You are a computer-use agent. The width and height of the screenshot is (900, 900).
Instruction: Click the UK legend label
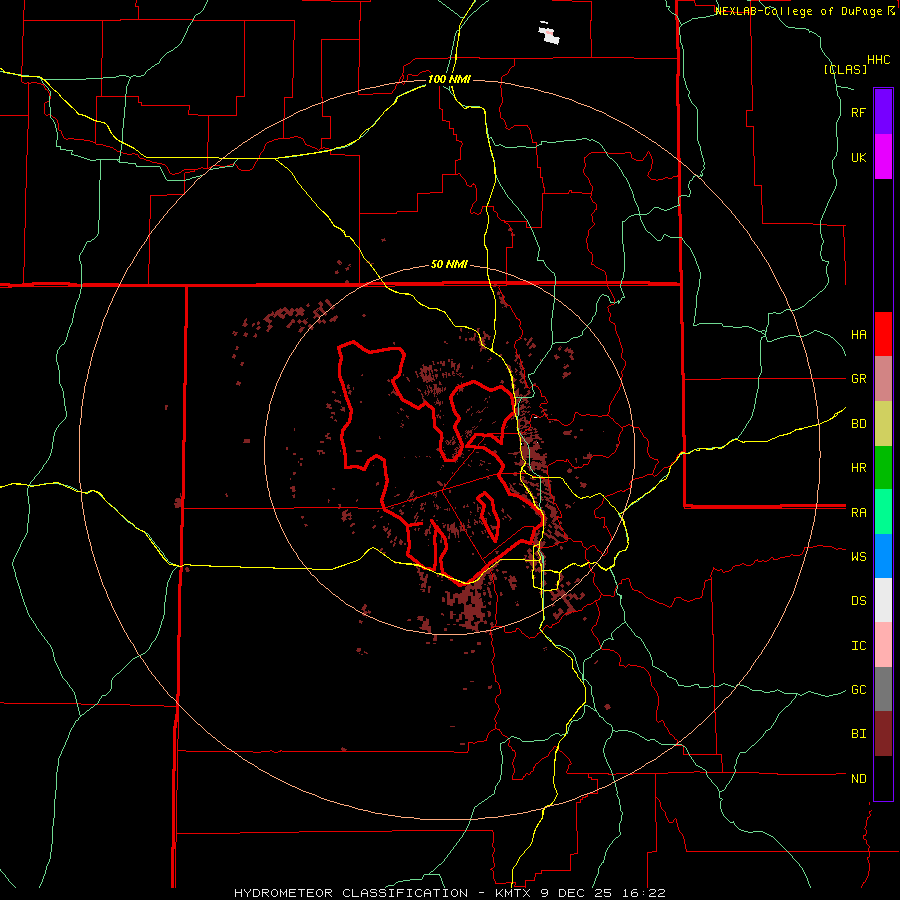pyautogui.click(x=858, y=157)
